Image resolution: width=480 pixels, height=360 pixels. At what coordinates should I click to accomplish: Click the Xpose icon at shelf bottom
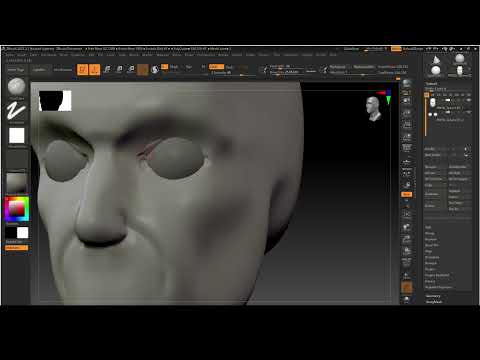407,300
